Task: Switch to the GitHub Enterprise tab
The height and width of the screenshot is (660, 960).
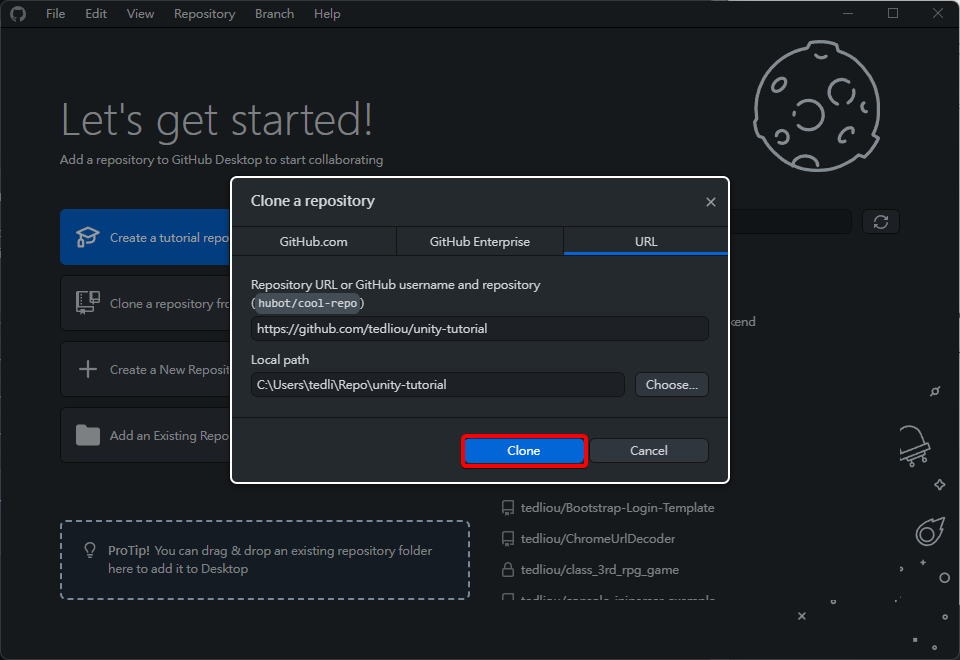Action: [x=480, y=241]
